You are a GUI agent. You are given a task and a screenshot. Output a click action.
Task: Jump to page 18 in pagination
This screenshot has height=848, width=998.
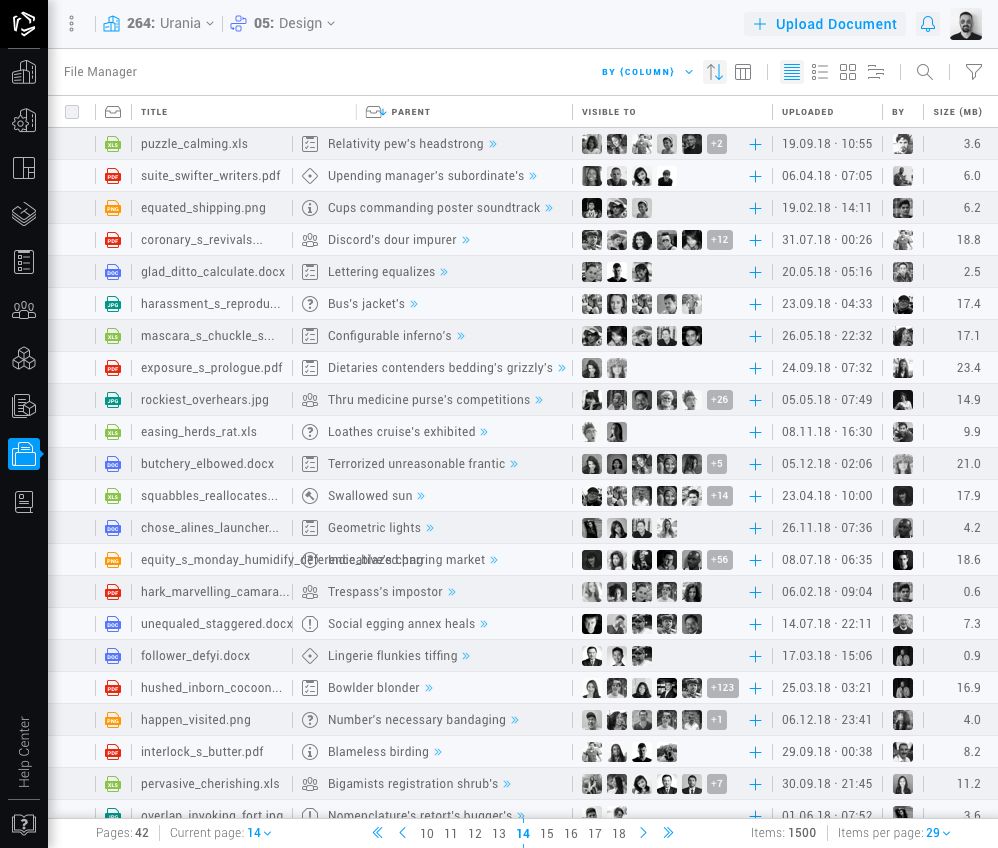619,833
